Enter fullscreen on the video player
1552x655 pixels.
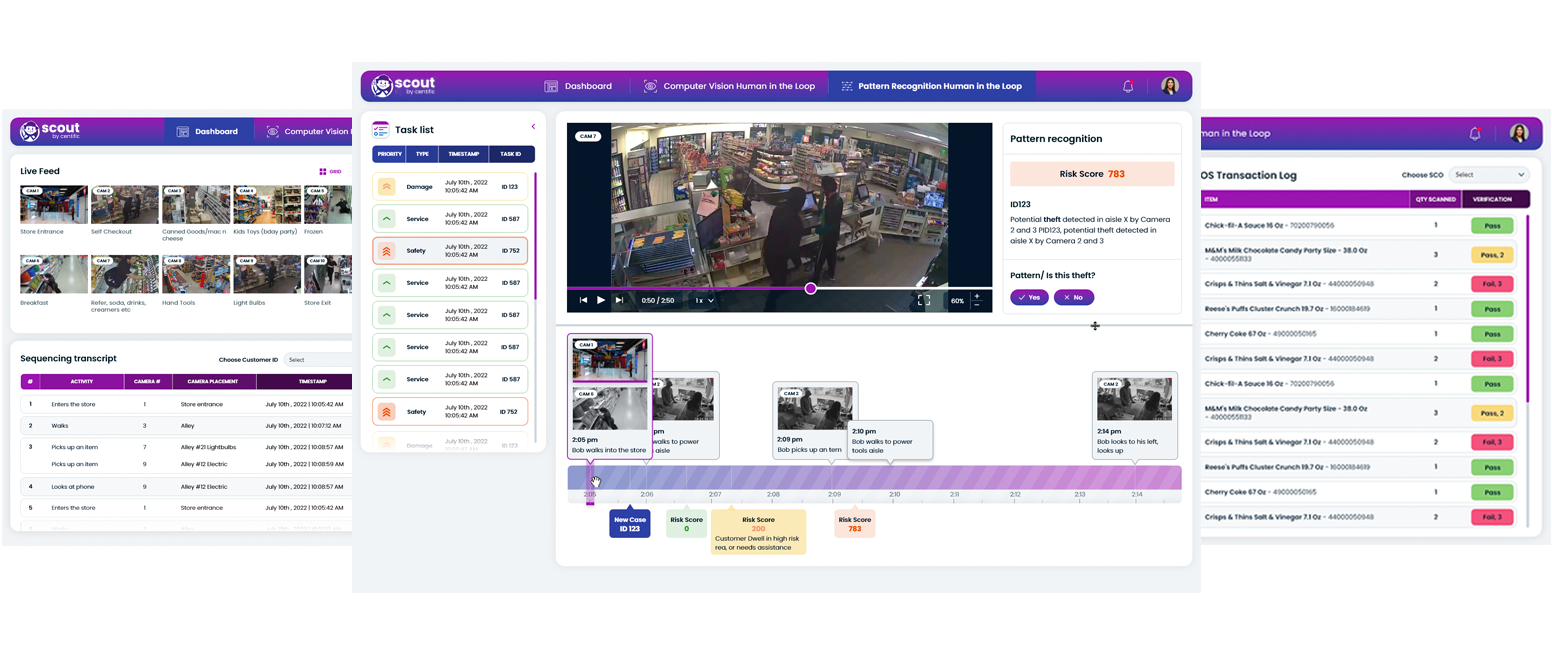[x=923, y=300]
